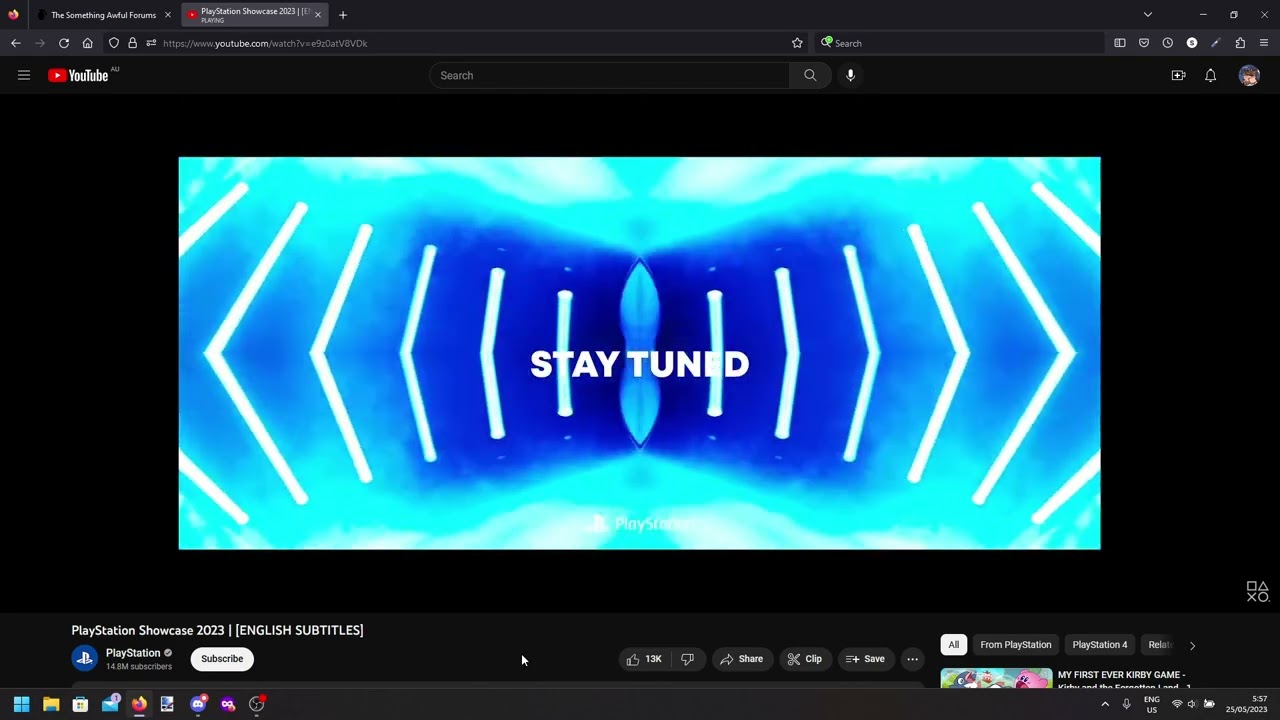
Task: Show next topic chips with the right chevron
Action: [x=1192, y=645]
